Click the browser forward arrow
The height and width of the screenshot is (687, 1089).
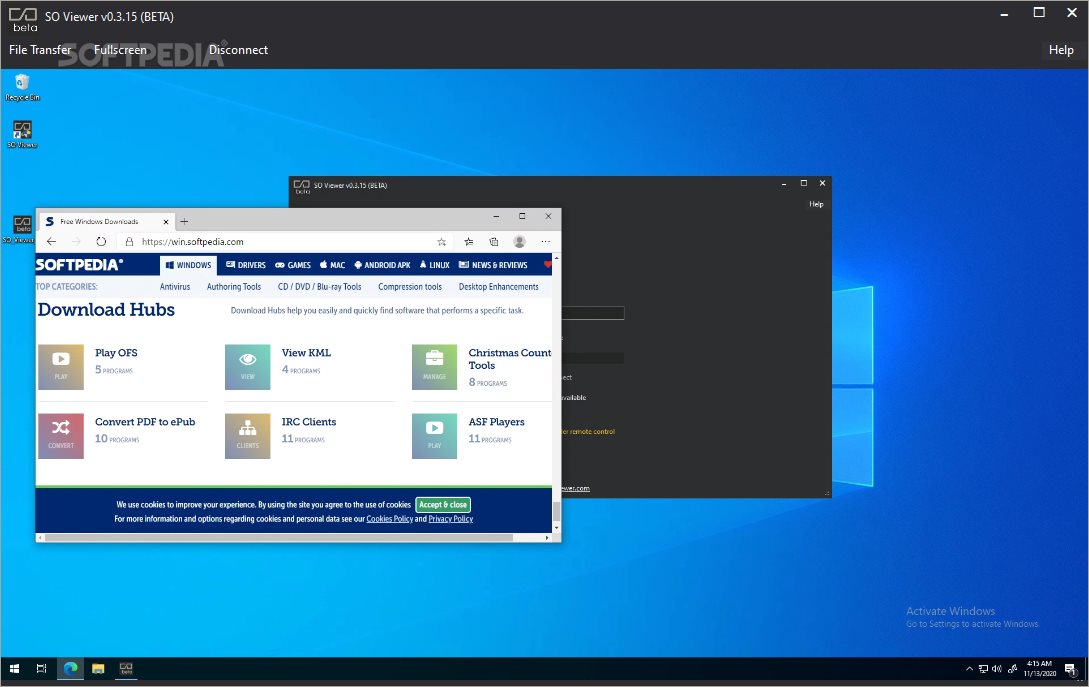click(x=76, y=242)
